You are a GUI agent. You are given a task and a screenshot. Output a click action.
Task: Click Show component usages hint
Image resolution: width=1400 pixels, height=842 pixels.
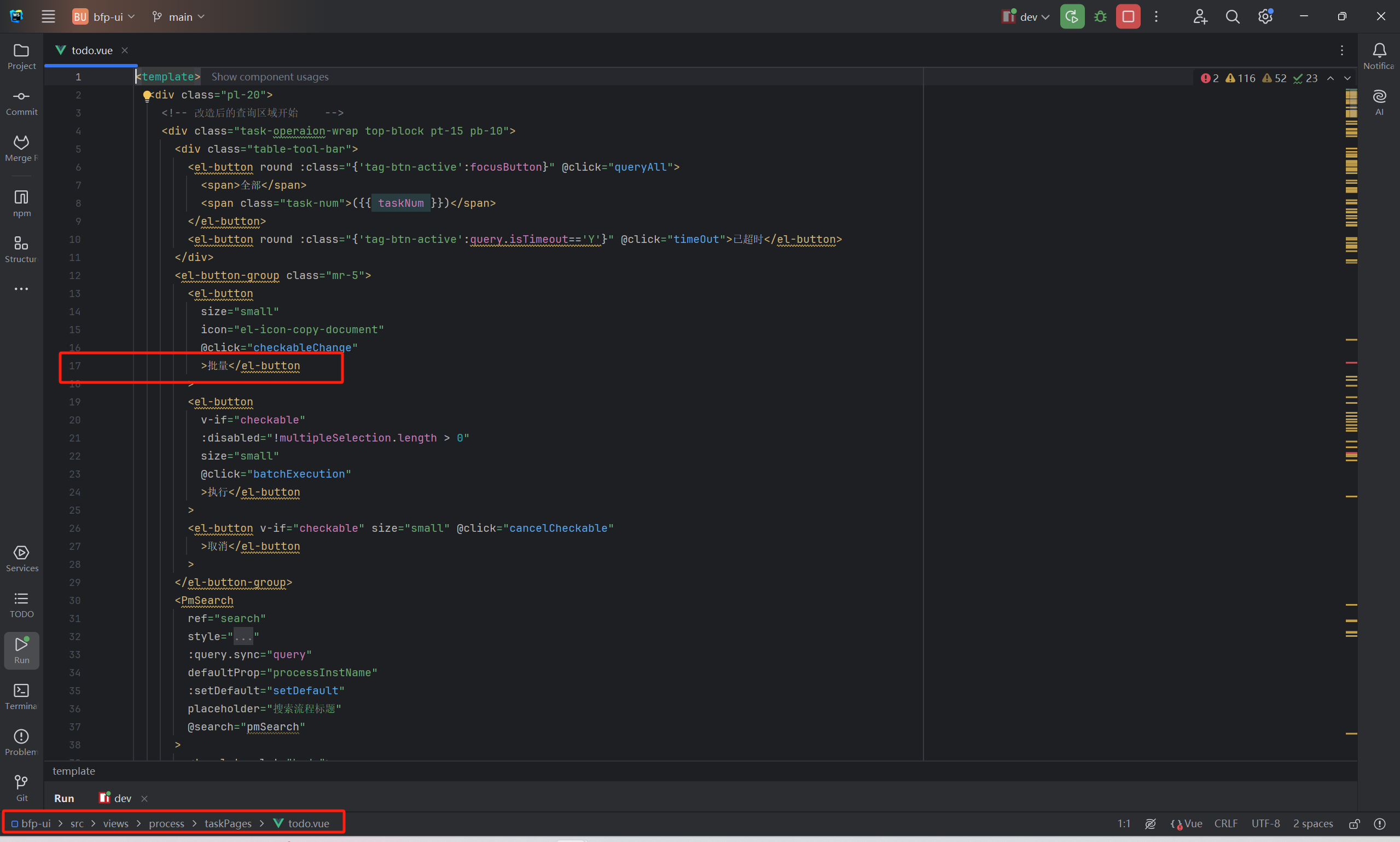[270, 77]
